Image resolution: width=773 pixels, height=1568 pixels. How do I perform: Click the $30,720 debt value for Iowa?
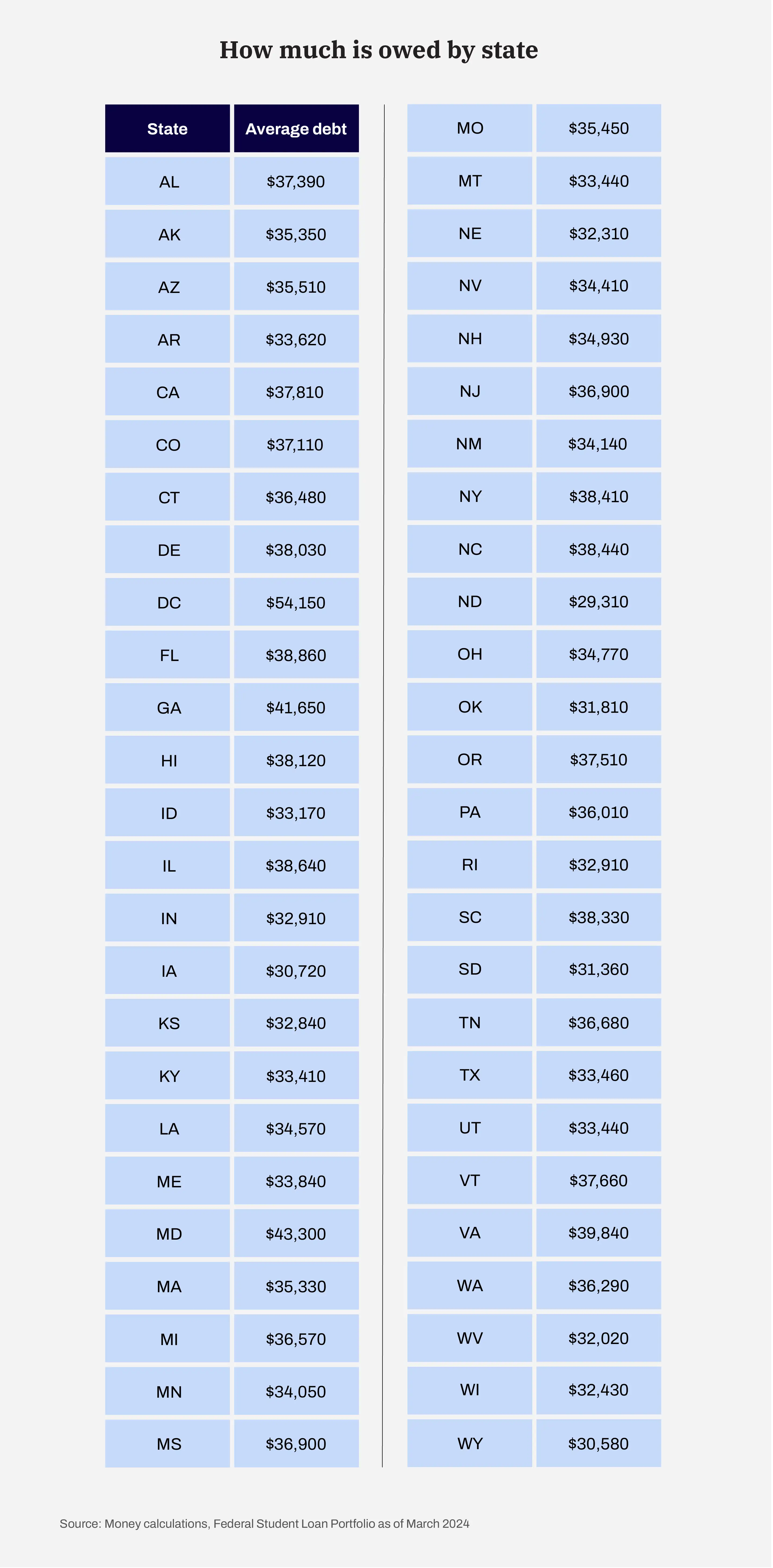[296, 971]
